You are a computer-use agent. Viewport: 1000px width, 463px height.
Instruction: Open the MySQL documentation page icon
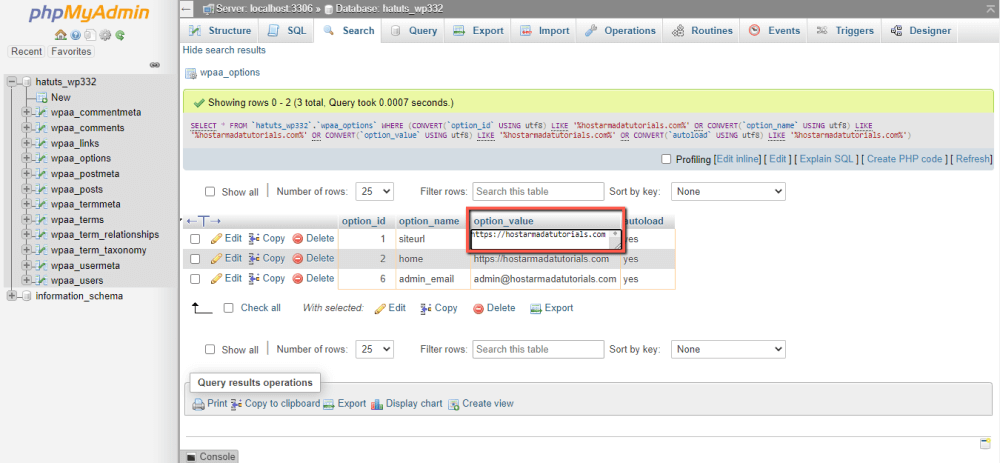click(90, 35)
